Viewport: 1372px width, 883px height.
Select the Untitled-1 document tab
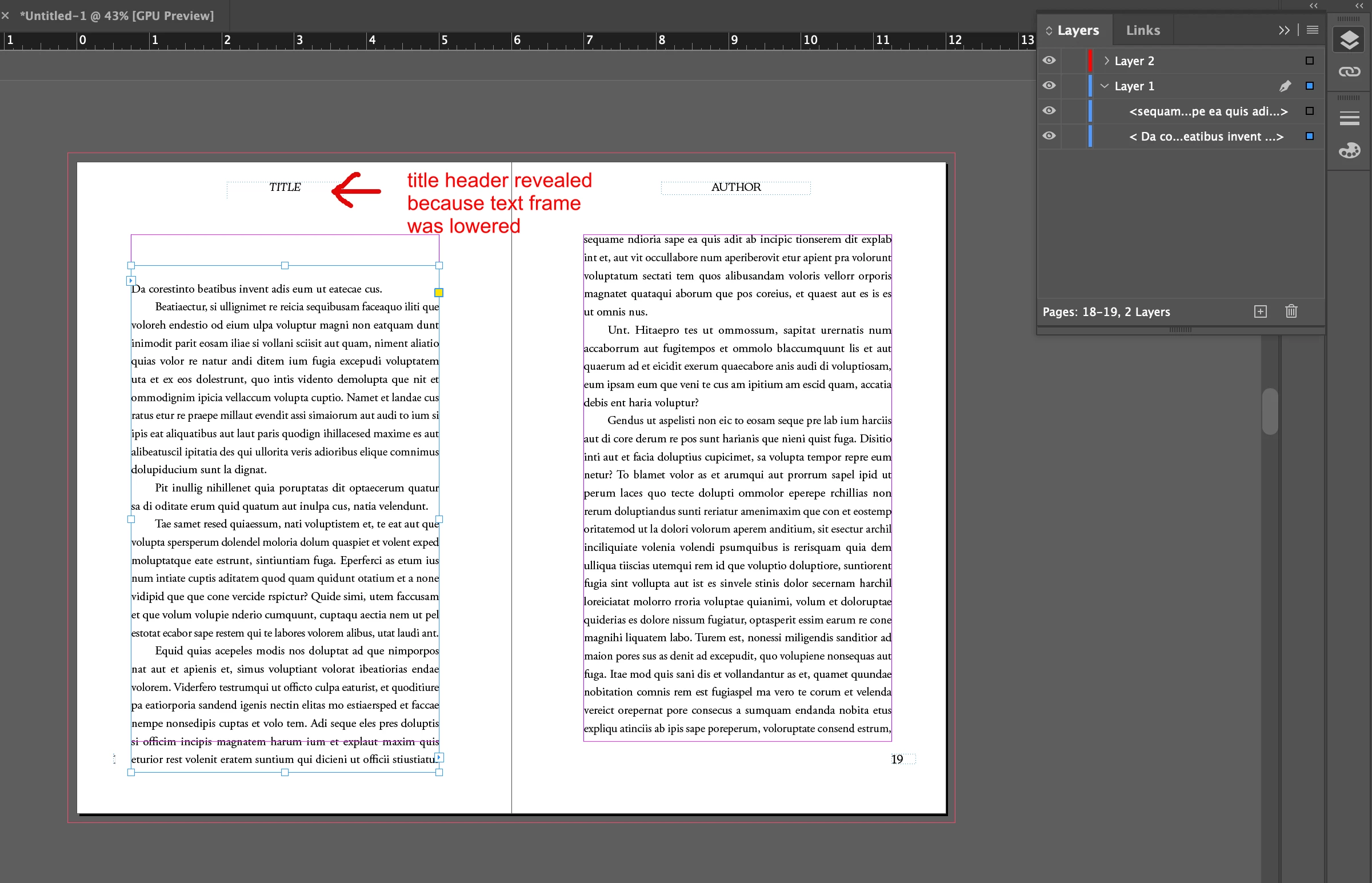tap(117, 15)
